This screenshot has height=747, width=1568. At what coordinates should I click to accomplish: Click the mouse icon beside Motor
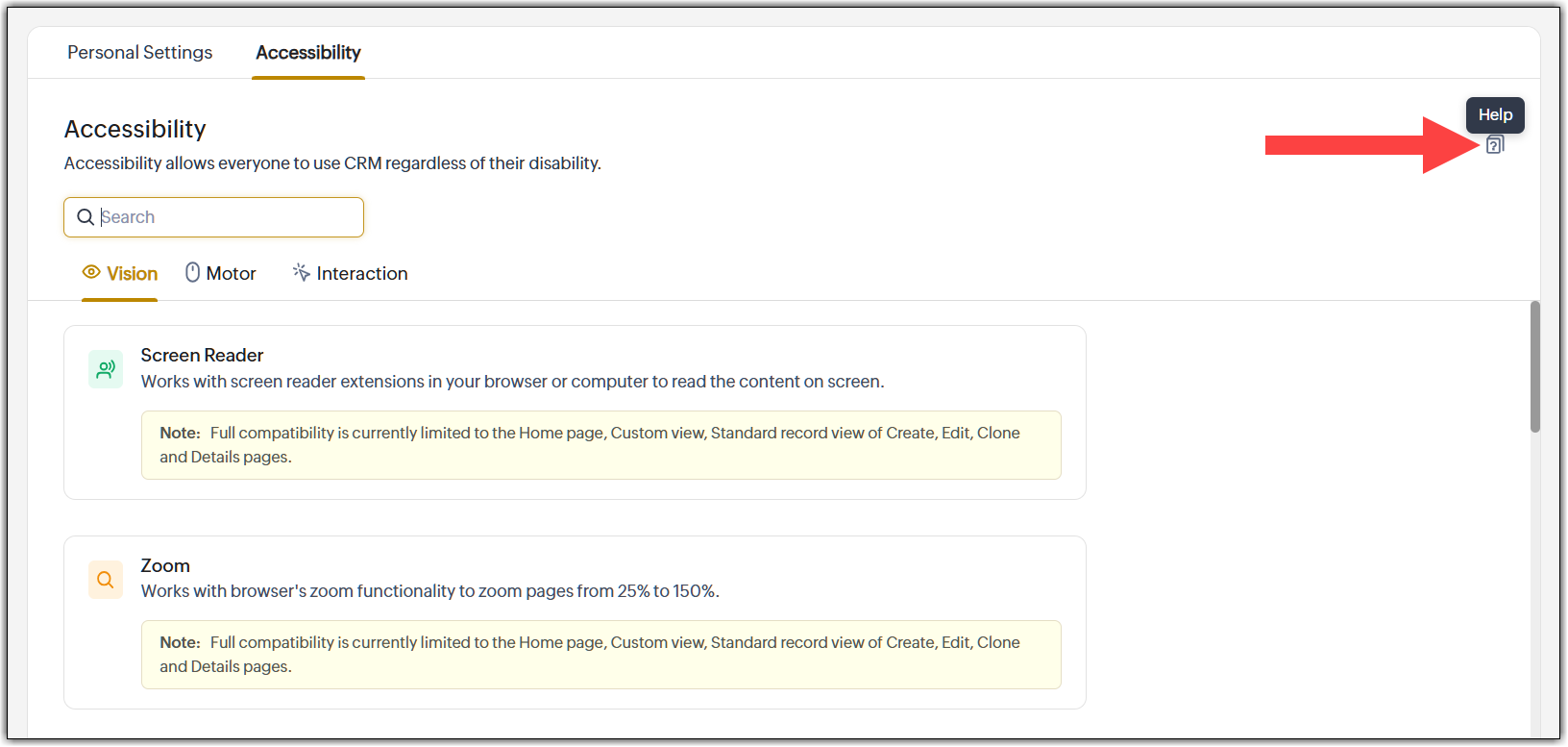[192, 273]
